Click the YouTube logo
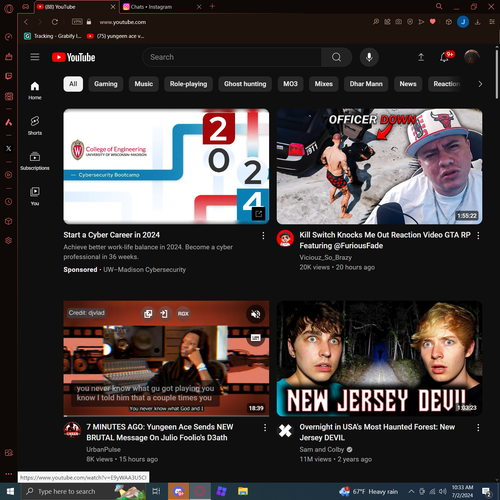Viewport: 500px width, 500px height. [x=74, y=57]
